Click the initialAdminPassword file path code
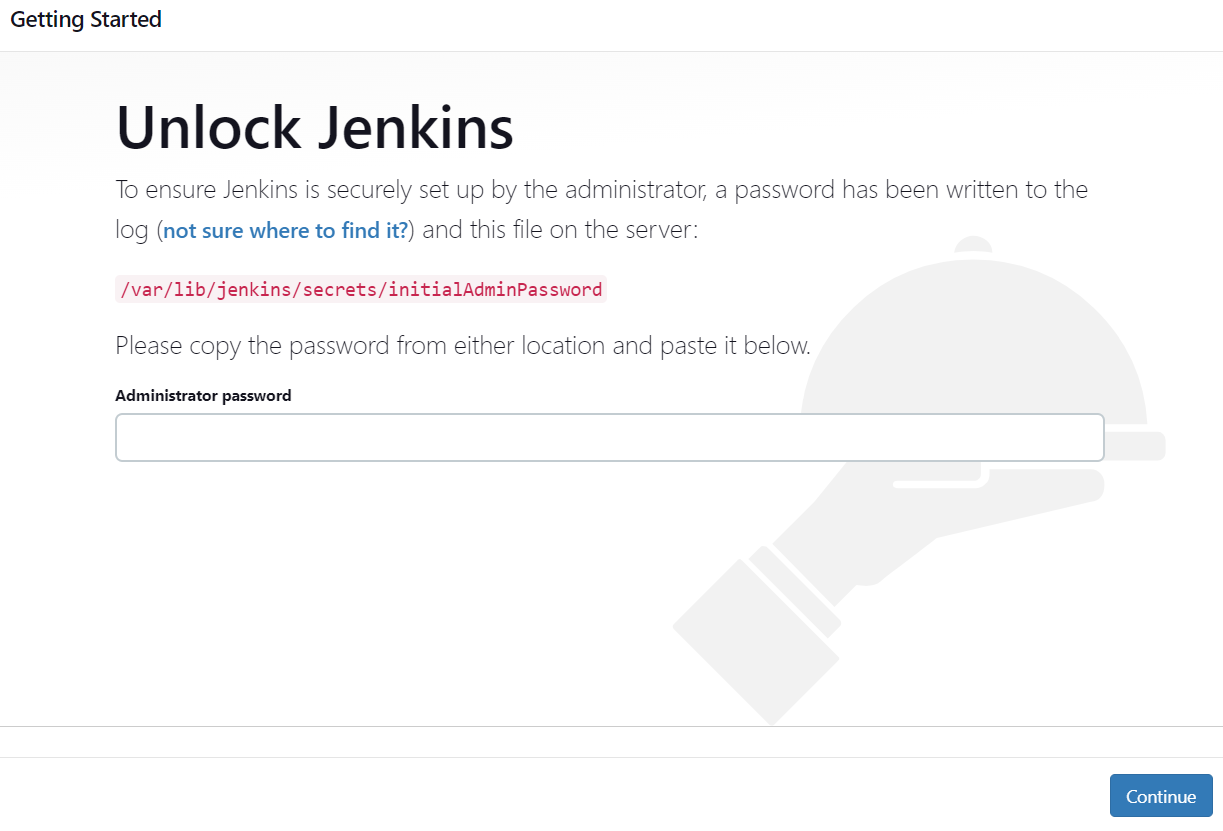 tap(361, 290)
